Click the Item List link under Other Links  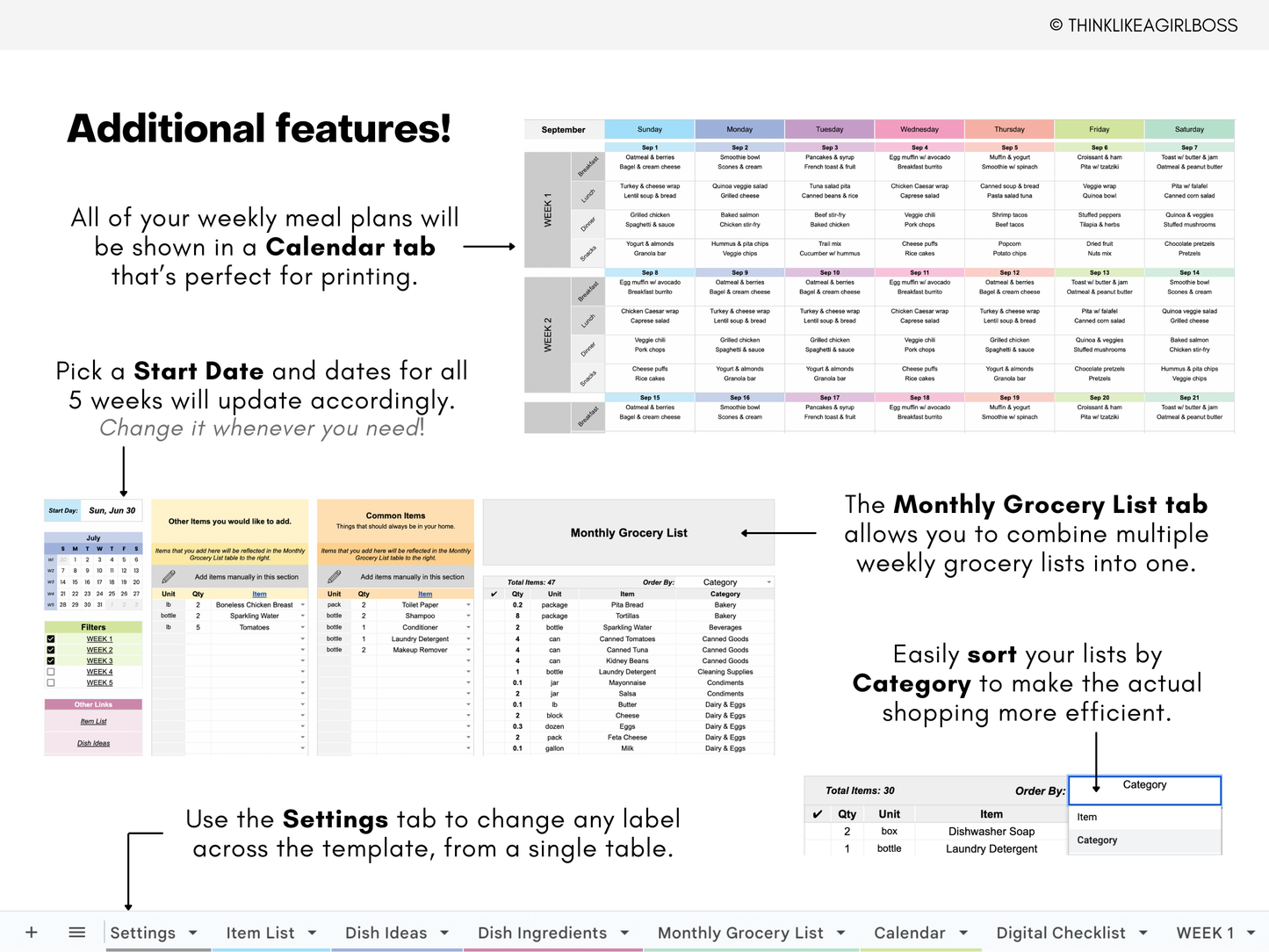(94, 721)
